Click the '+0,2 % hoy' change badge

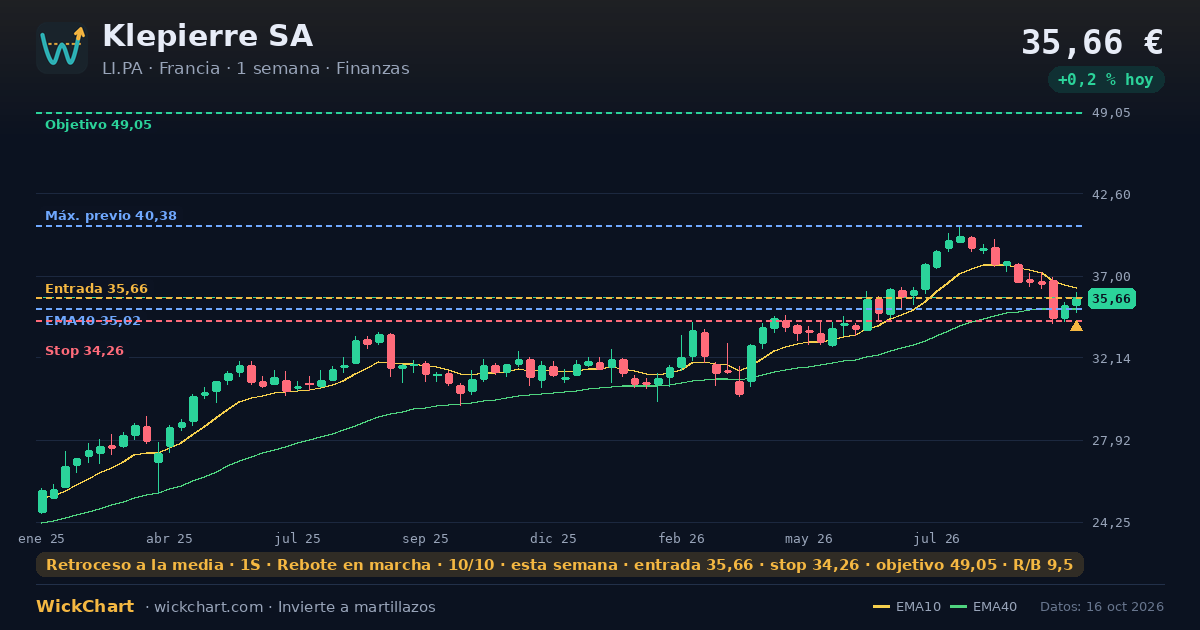click(x=1105, y=80)
